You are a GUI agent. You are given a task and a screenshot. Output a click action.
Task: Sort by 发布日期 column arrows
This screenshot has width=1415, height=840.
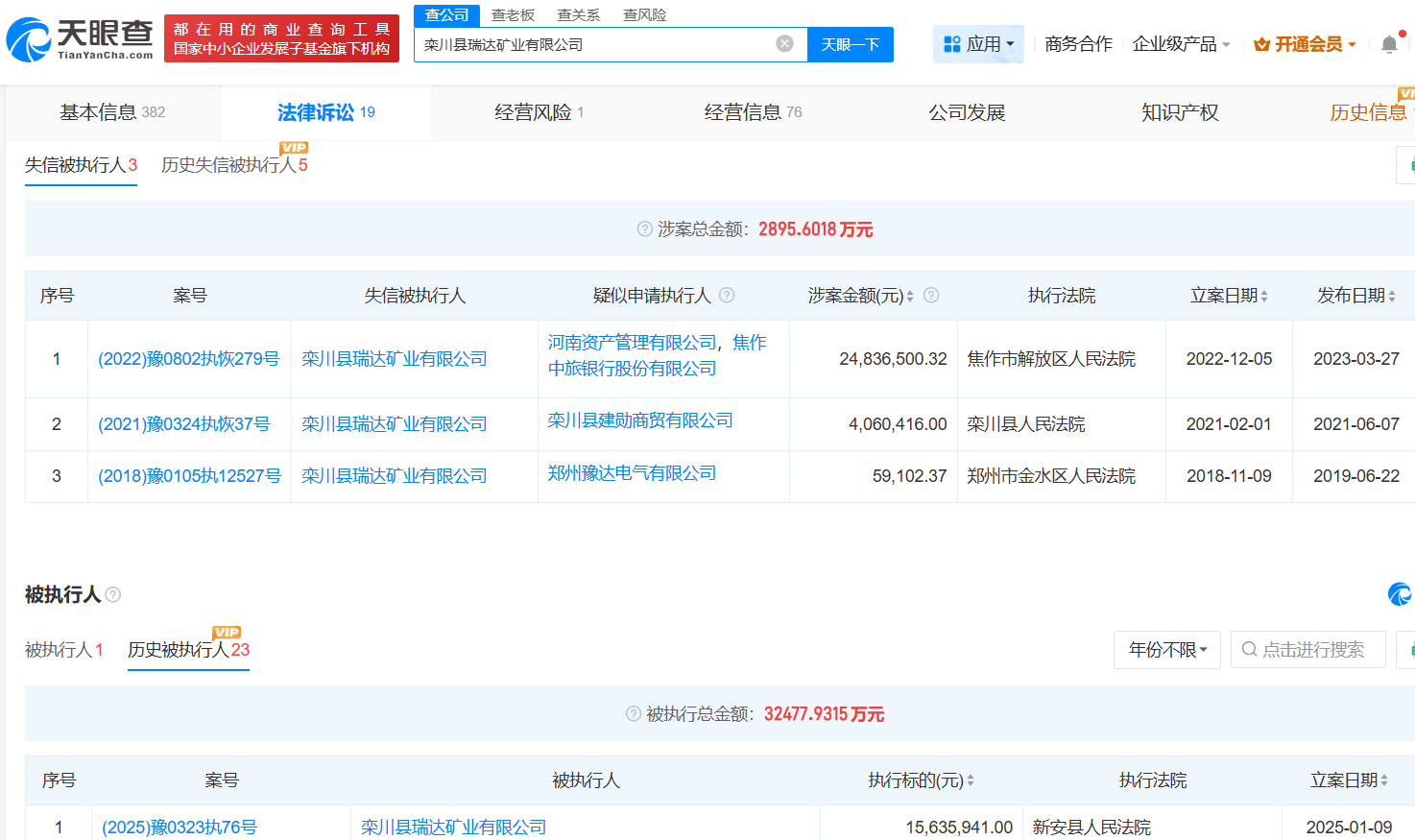coord(1392,297)
